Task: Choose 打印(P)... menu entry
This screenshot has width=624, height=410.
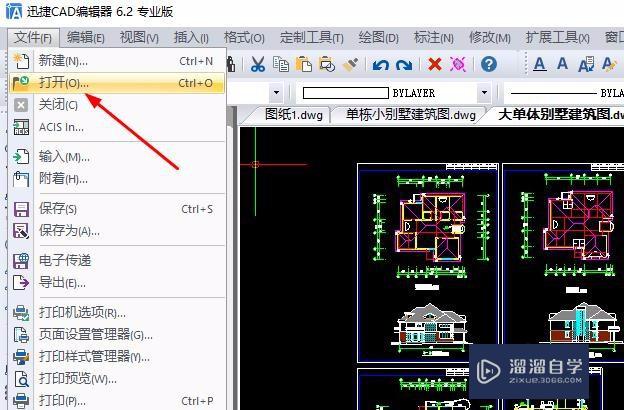Action: coord(117,400)
